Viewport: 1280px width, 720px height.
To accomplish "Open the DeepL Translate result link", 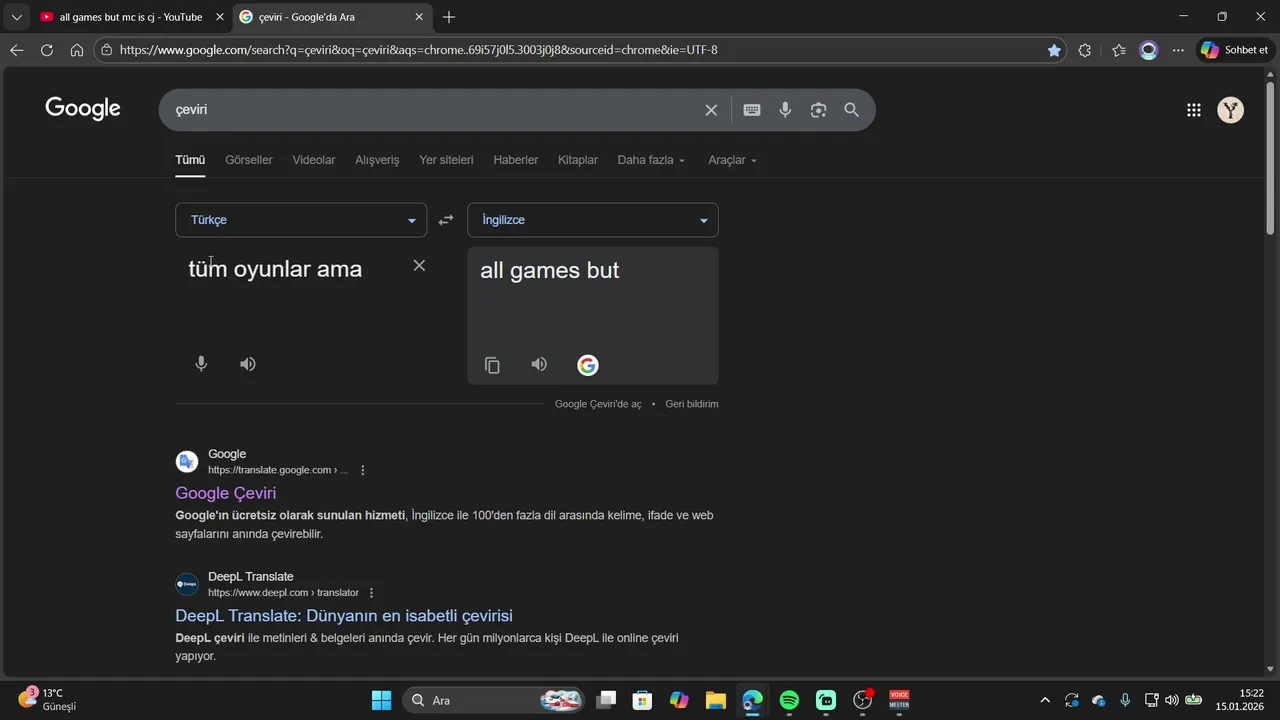I will coord(344,616).
